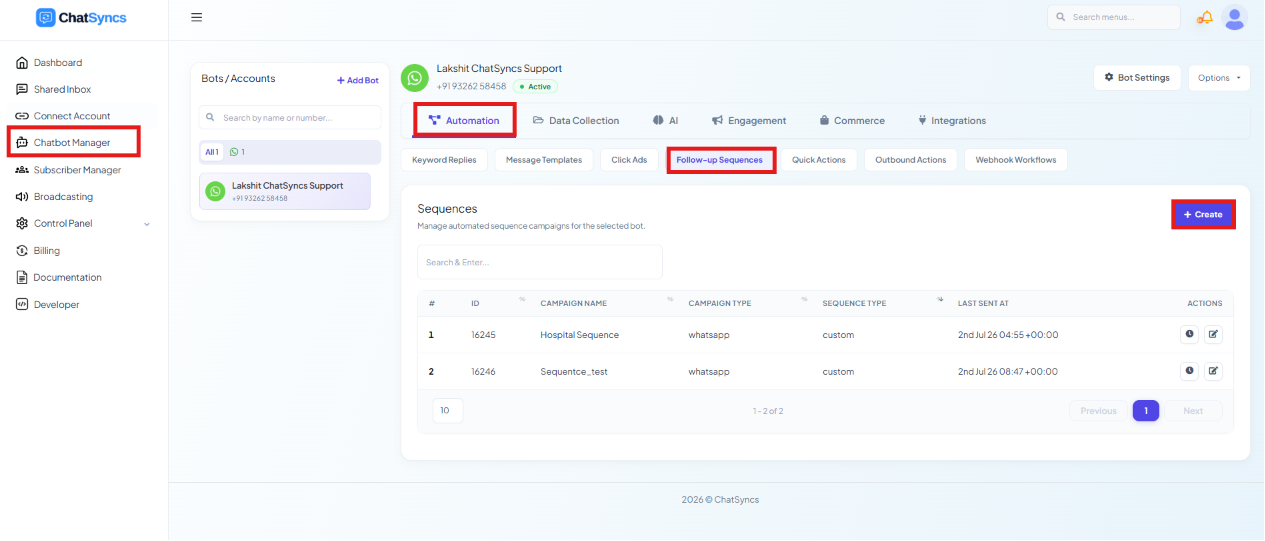Switch to the Commerce tab
This screenshot has width=1265, height=541.
[852, 120]
